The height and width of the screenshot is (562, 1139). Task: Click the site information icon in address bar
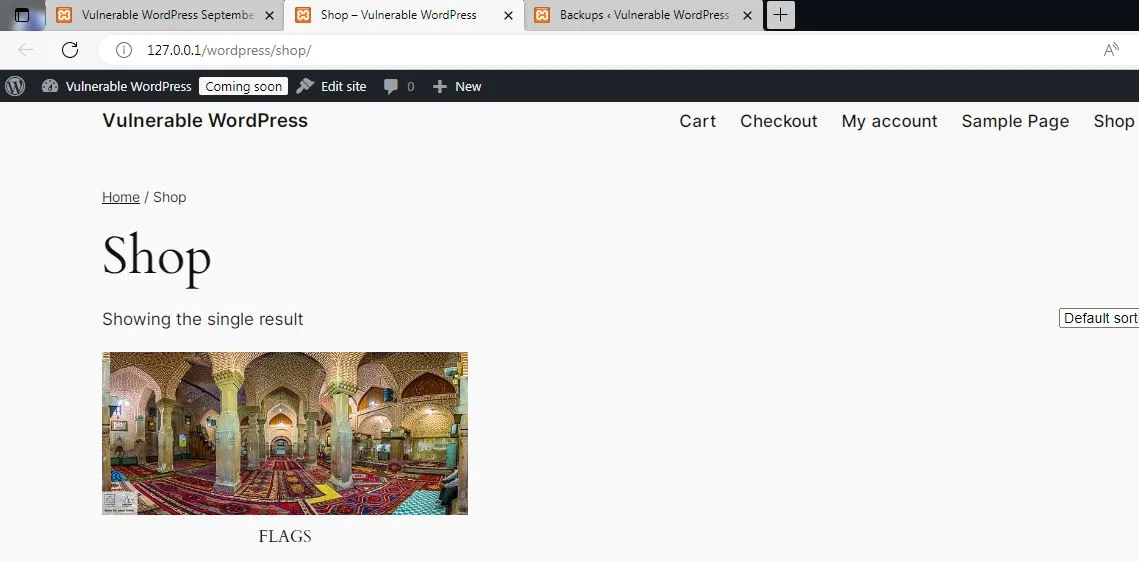click(x=124, y=50)
